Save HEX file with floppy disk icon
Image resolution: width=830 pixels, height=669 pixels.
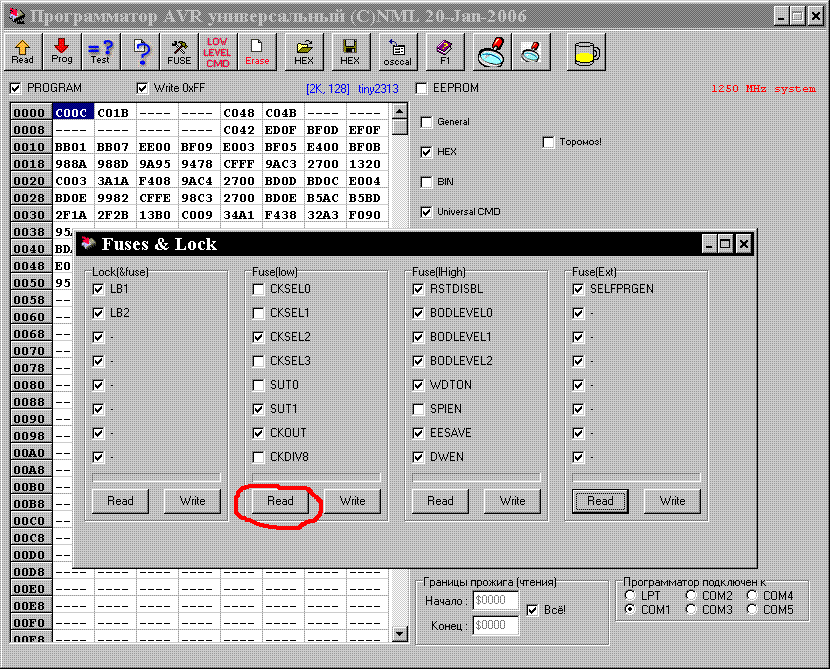pyautogui.click(x=350, y=51)
